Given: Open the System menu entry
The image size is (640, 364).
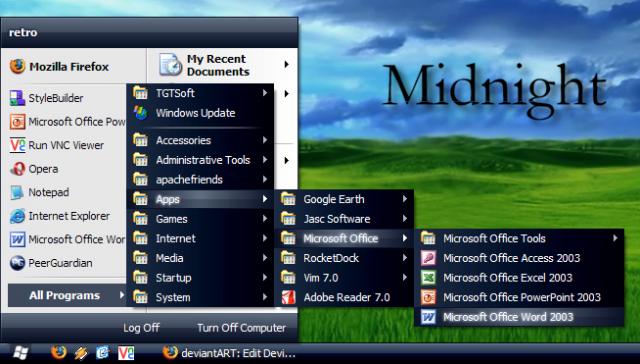Looking at the screenshot, I should 200,297.
